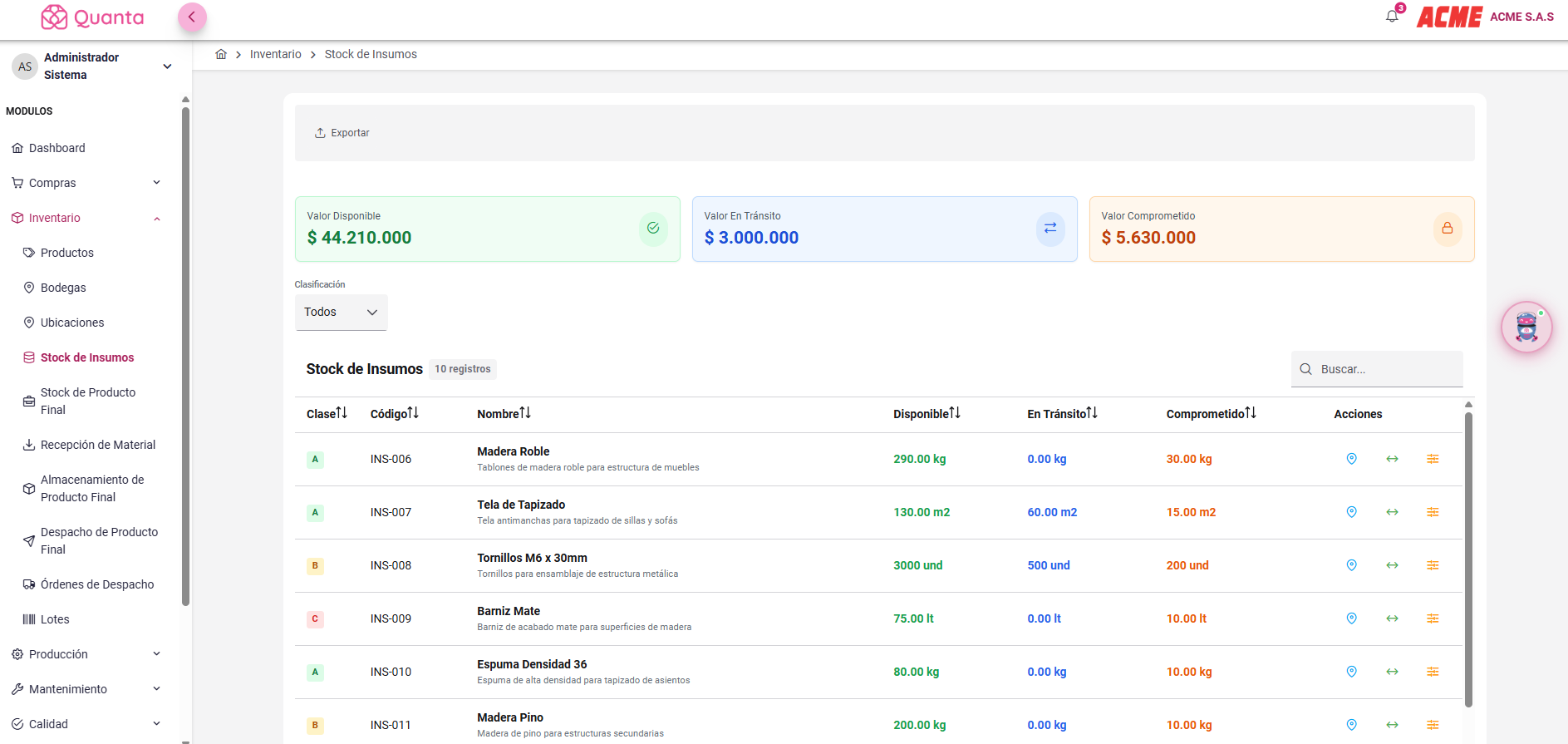Image resolution: width=1568 pixels, height=744 pixels.
Task: View locations for Barniz Mate row
Action: tap(1352, 618)
